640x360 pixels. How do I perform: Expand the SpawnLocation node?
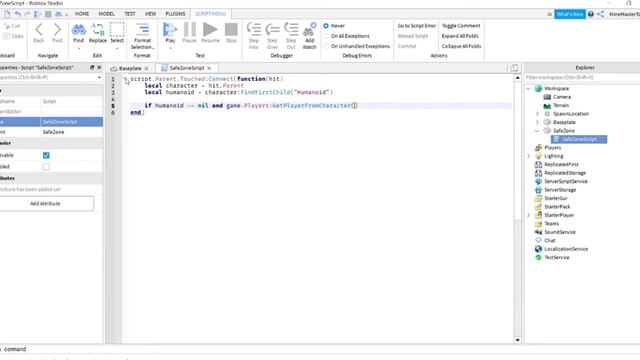(537, 114)
